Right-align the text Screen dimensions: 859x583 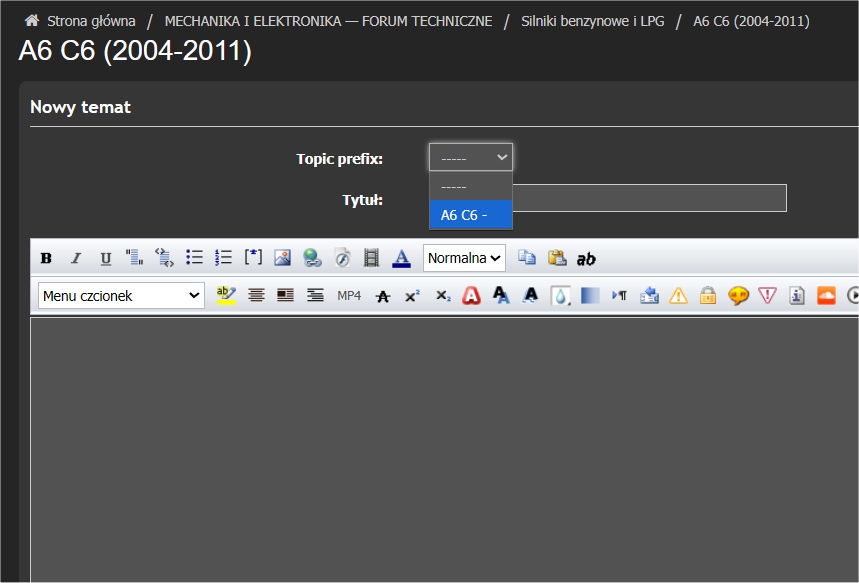[x=315, y=296]
